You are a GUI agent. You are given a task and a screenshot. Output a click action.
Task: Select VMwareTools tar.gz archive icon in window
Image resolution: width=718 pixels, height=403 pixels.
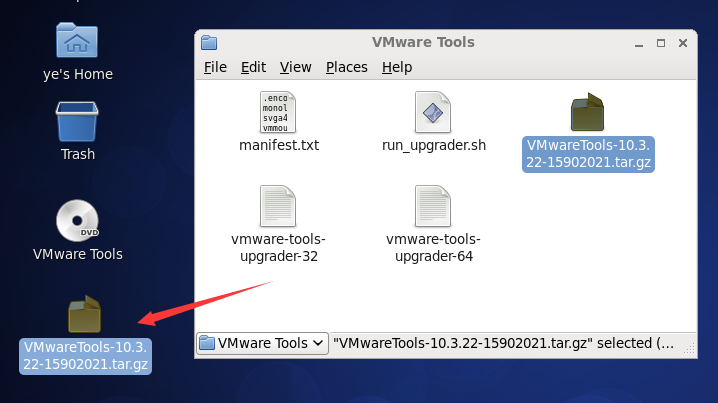point(587,112)
